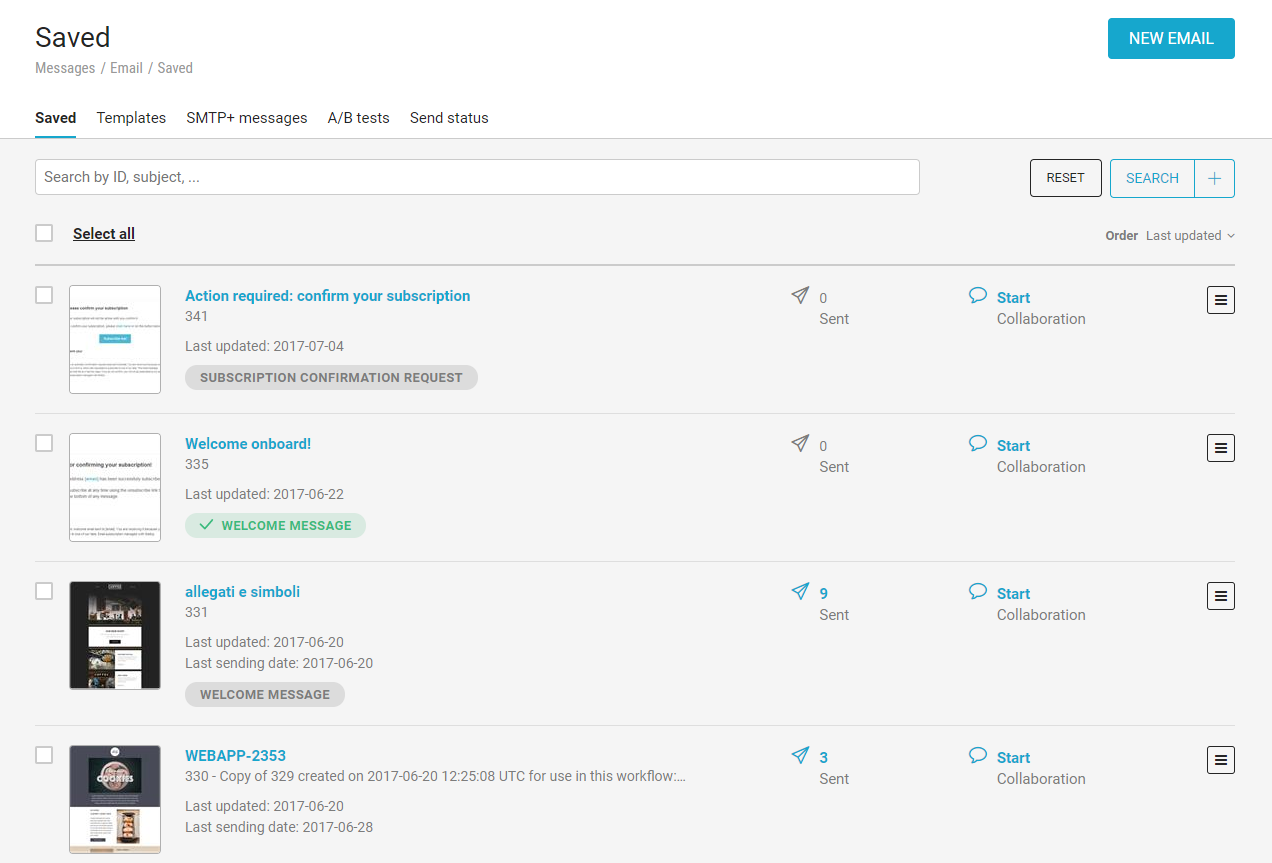Switch to the Templates tab
Screen dimensions: 1272x863
pyautogui.click(x=131, y=118)
